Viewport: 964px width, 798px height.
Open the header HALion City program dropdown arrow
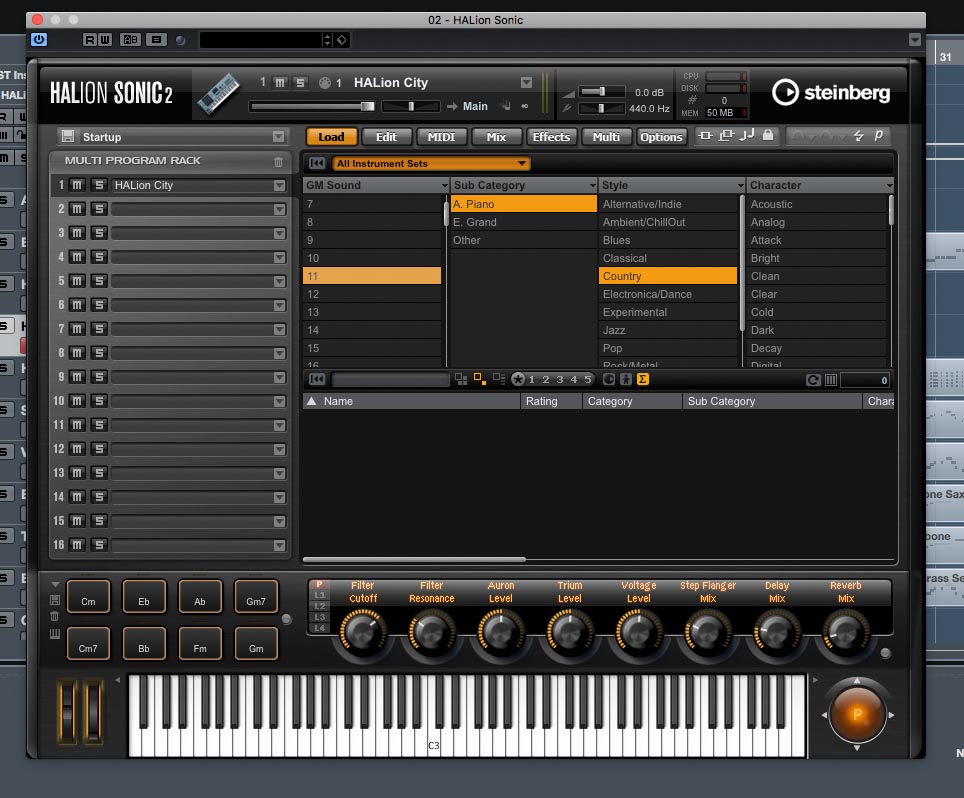(x=526, y=82)
